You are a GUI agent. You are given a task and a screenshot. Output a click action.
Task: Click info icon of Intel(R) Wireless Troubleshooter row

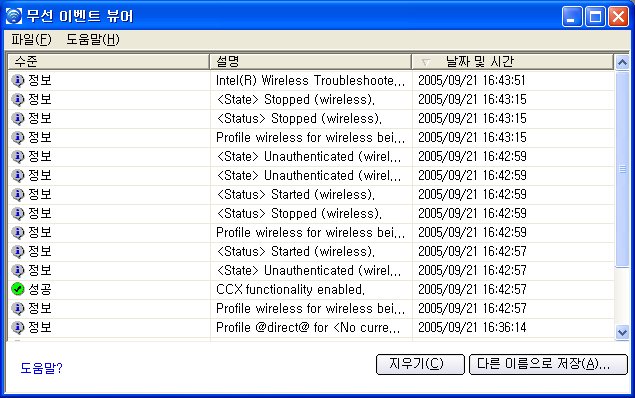coord(18,81)
